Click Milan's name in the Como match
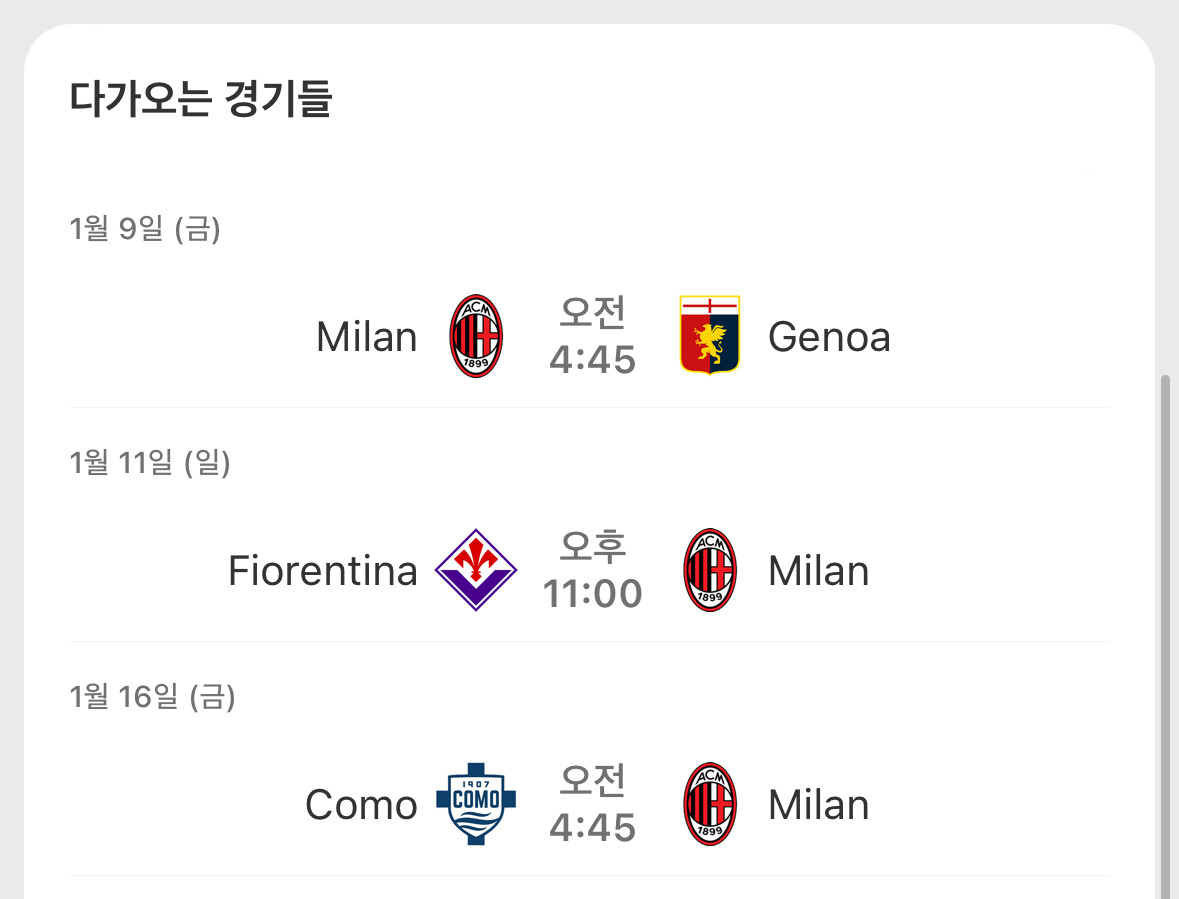The width and height of the screenshot is (1179, 899). (x=818, y=805)
